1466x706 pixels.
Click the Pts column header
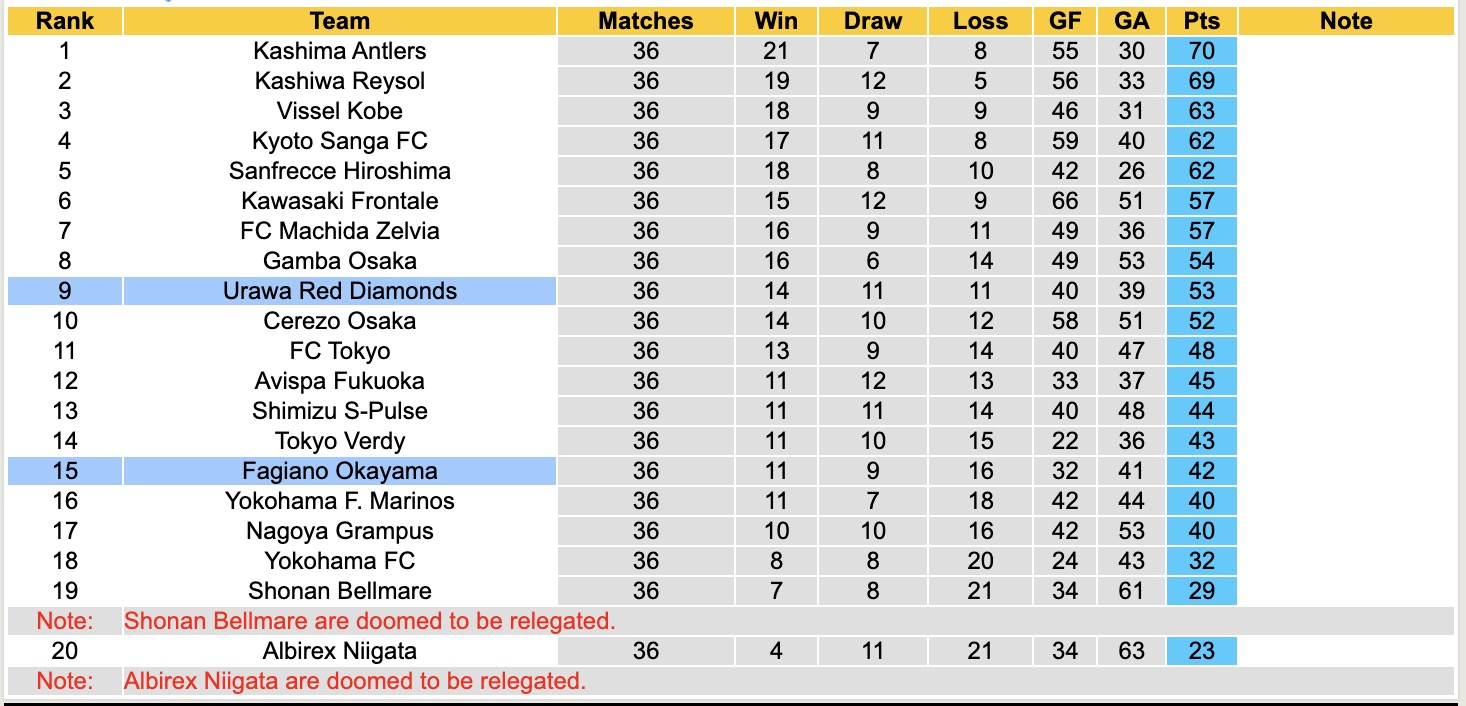[1201, 21]
